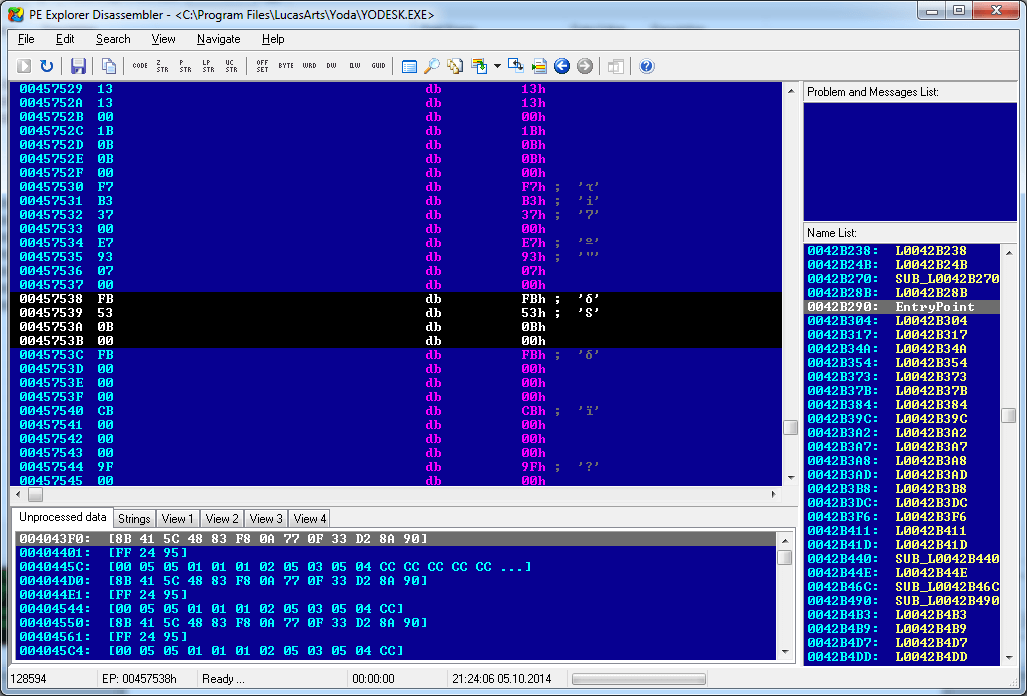Expand the dropdown arrow in the toolbar
1027x696 pixels.
[497, 66]
